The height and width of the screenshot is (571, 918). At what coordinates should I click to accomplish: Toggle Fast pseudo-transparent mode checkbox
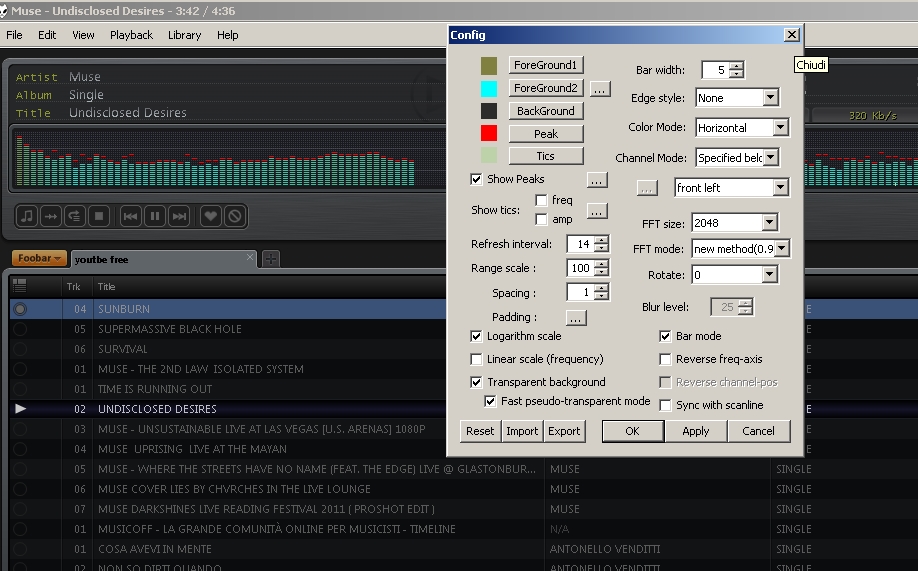pos(490,401)
